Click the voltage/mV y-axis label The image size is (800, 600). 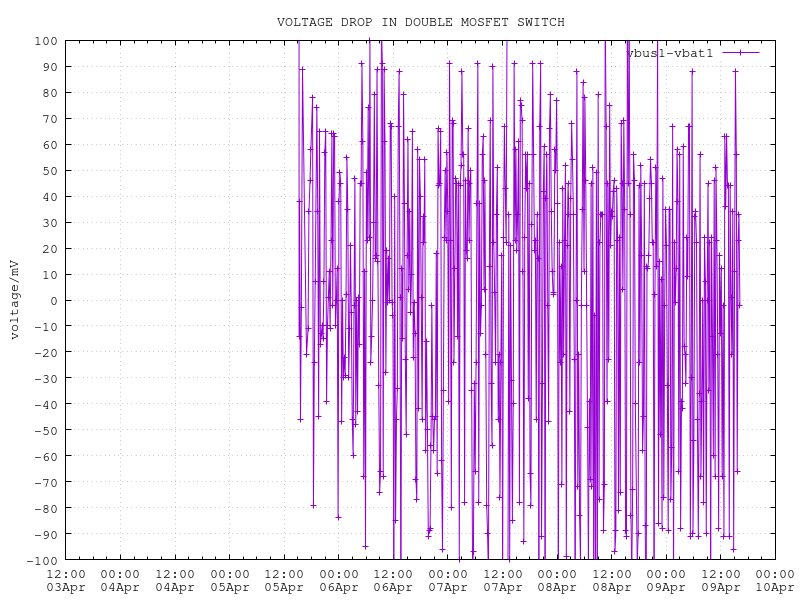click(x=15, y=299)
